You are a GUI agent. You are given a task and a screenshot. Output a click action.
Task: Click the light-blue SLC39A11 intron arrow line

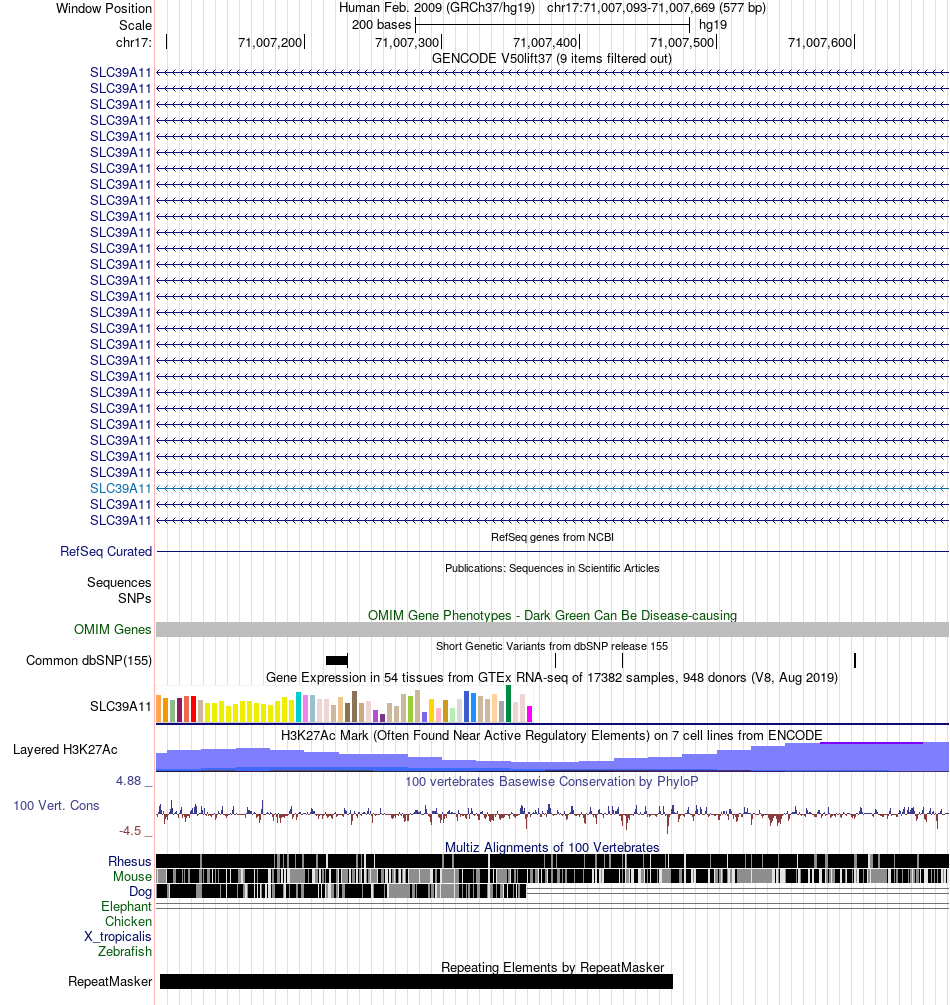[x=552, y=488]
